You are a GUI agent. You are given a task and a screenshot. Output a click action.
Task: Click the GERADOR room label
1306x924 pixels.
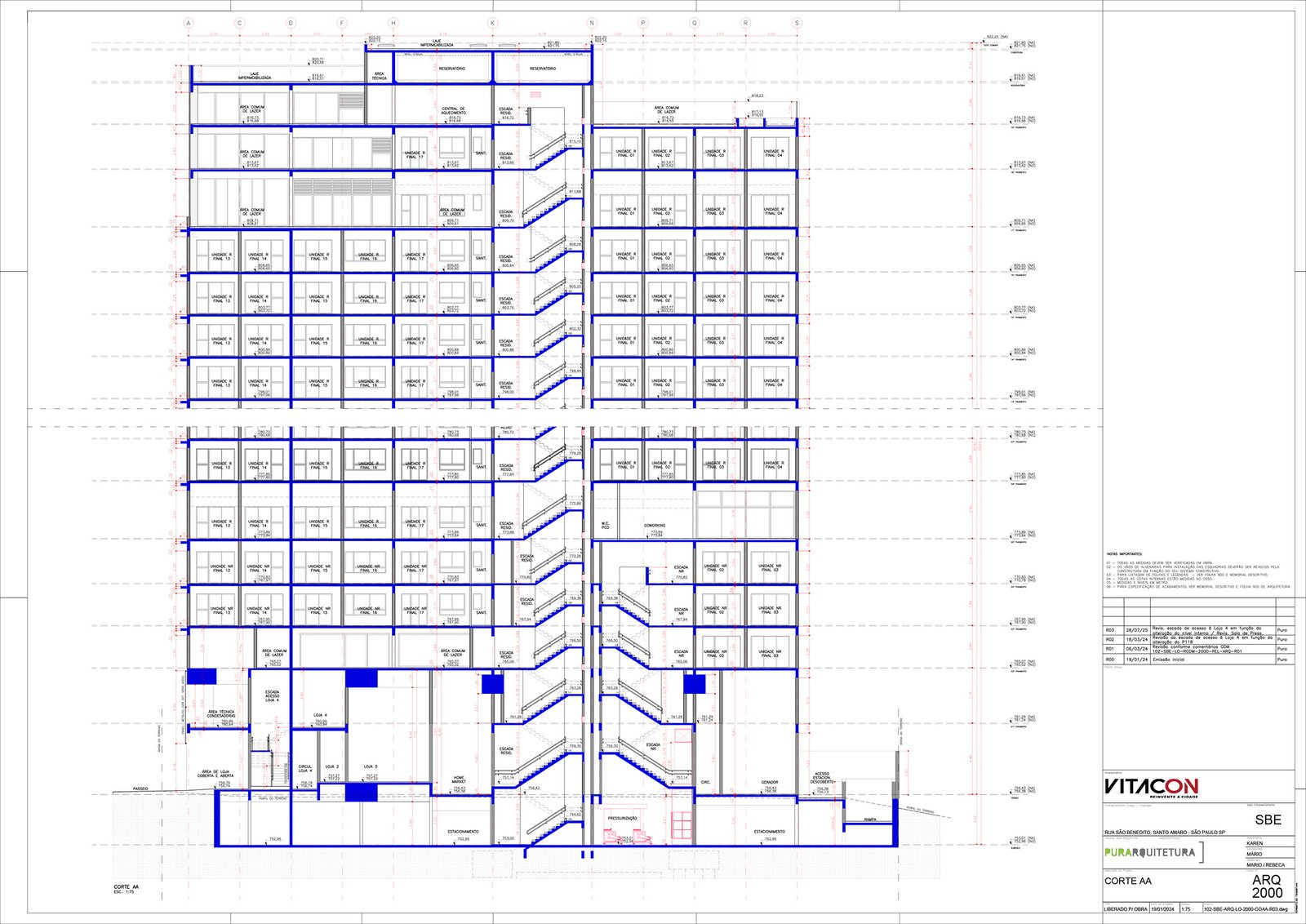click(769, 782)
